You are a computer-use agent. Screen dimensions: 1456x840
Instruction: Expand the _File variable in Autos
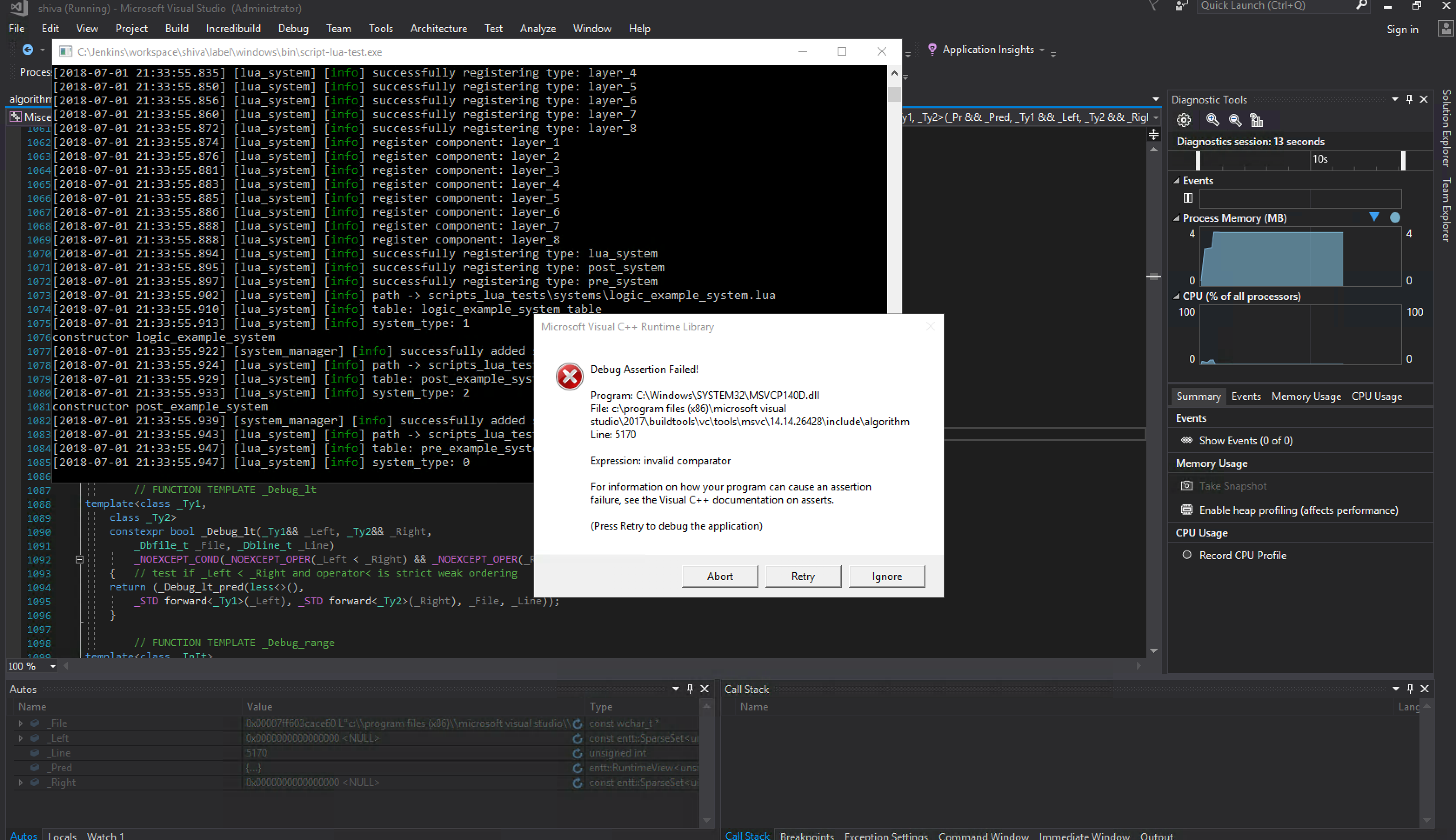coord(21,723)
